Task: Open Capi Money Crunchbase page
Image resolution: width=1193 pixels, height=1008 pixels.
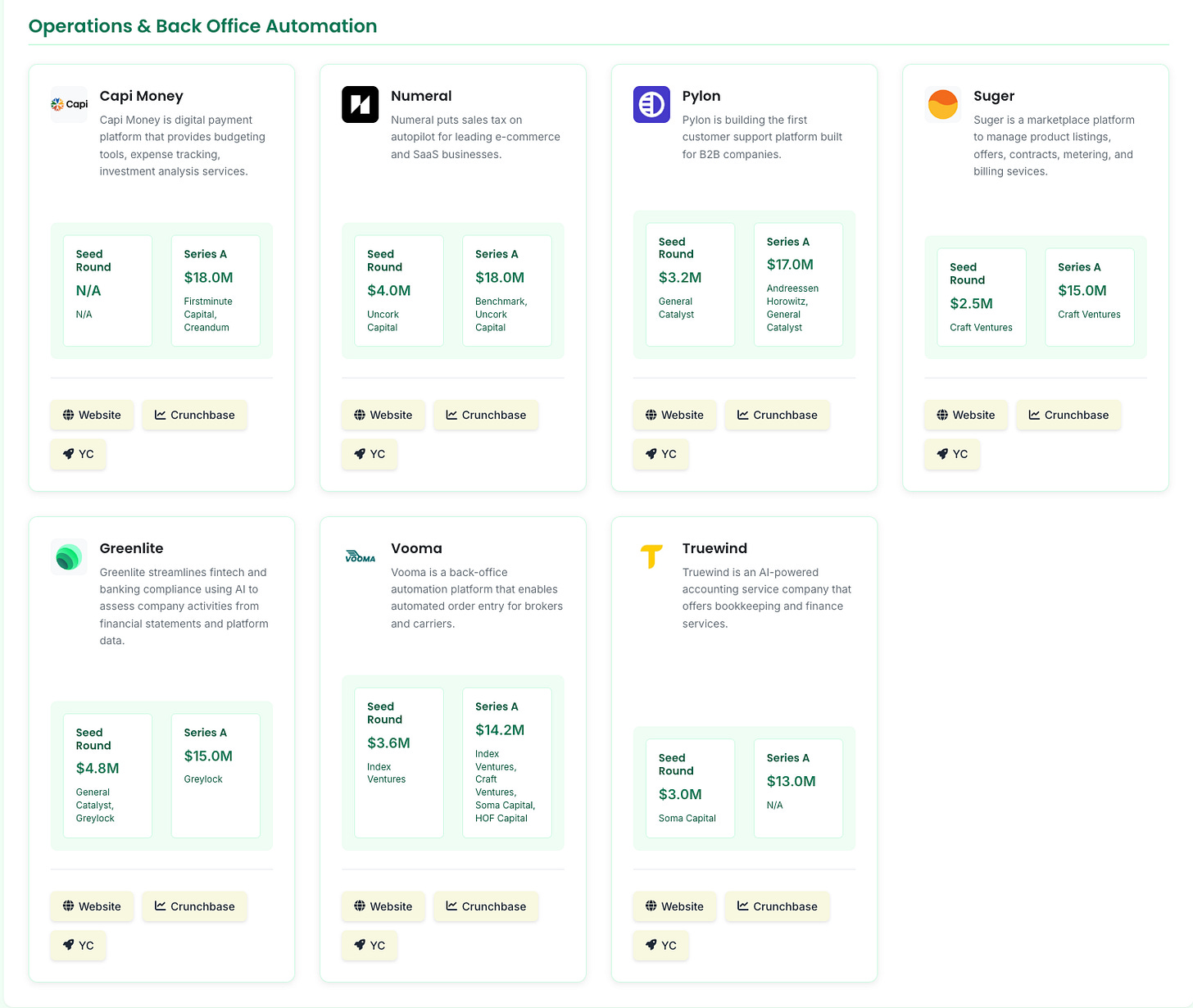Action: point(194,415)
